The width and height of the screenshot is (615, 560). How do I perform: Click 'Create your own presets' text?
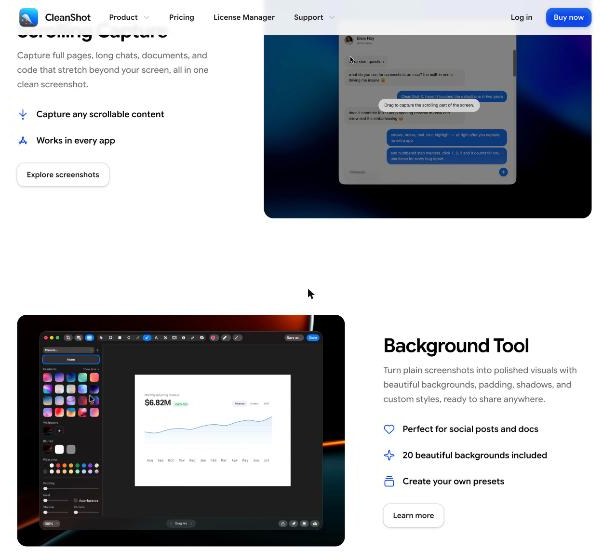[x=453, y=481]
